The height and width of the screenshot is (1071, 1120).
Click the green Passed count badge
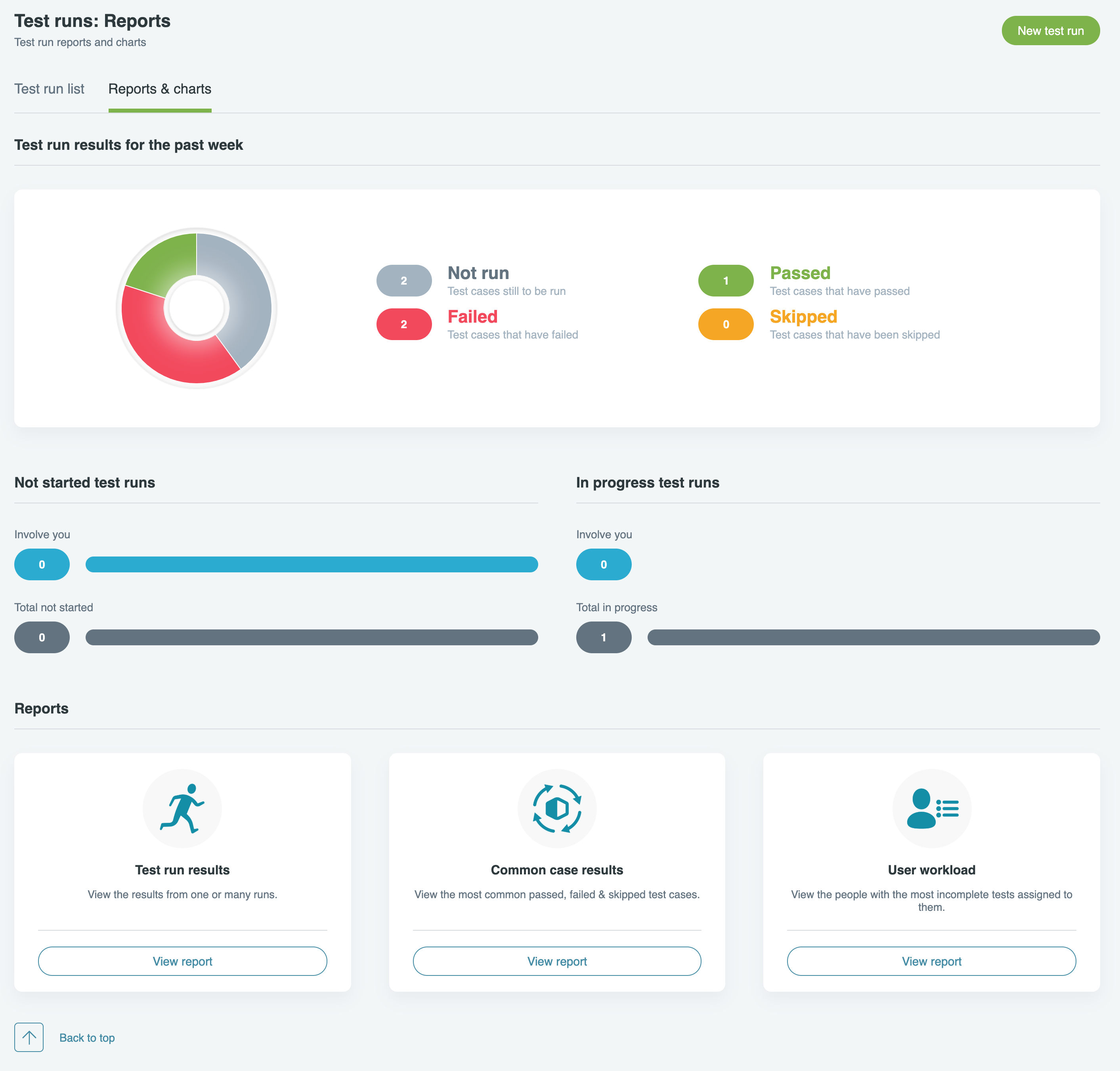point(726,280)
